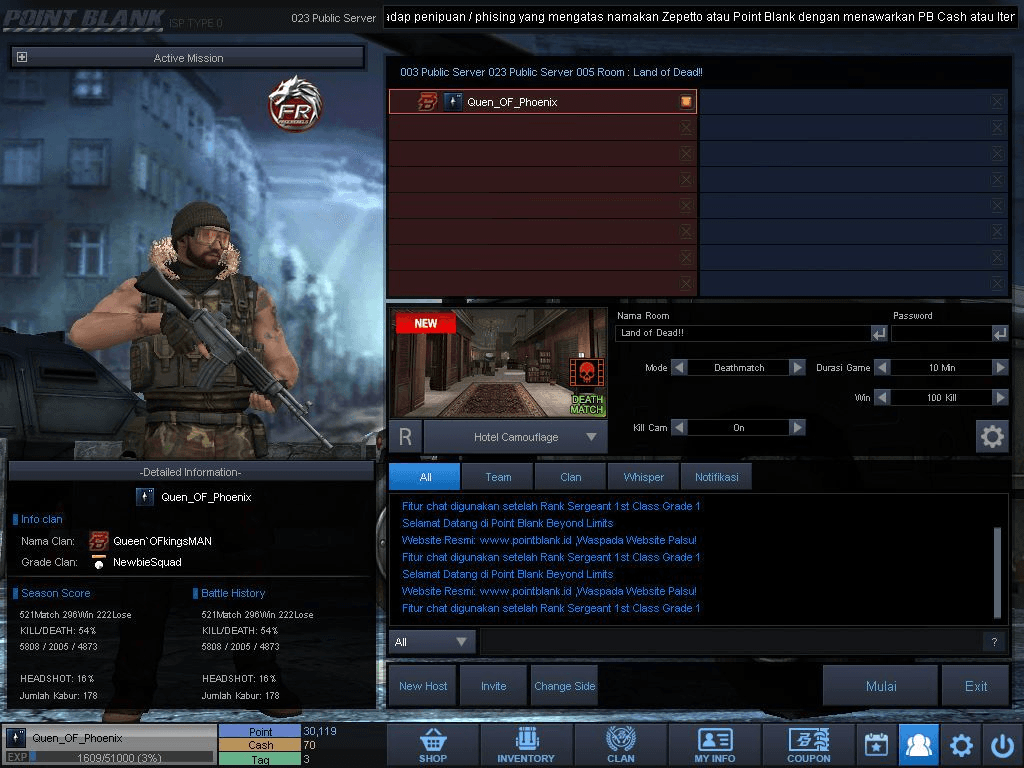Click the FR clan emblem logo
The width and height of the screenshot is (1024, 768).
[295, 104]
